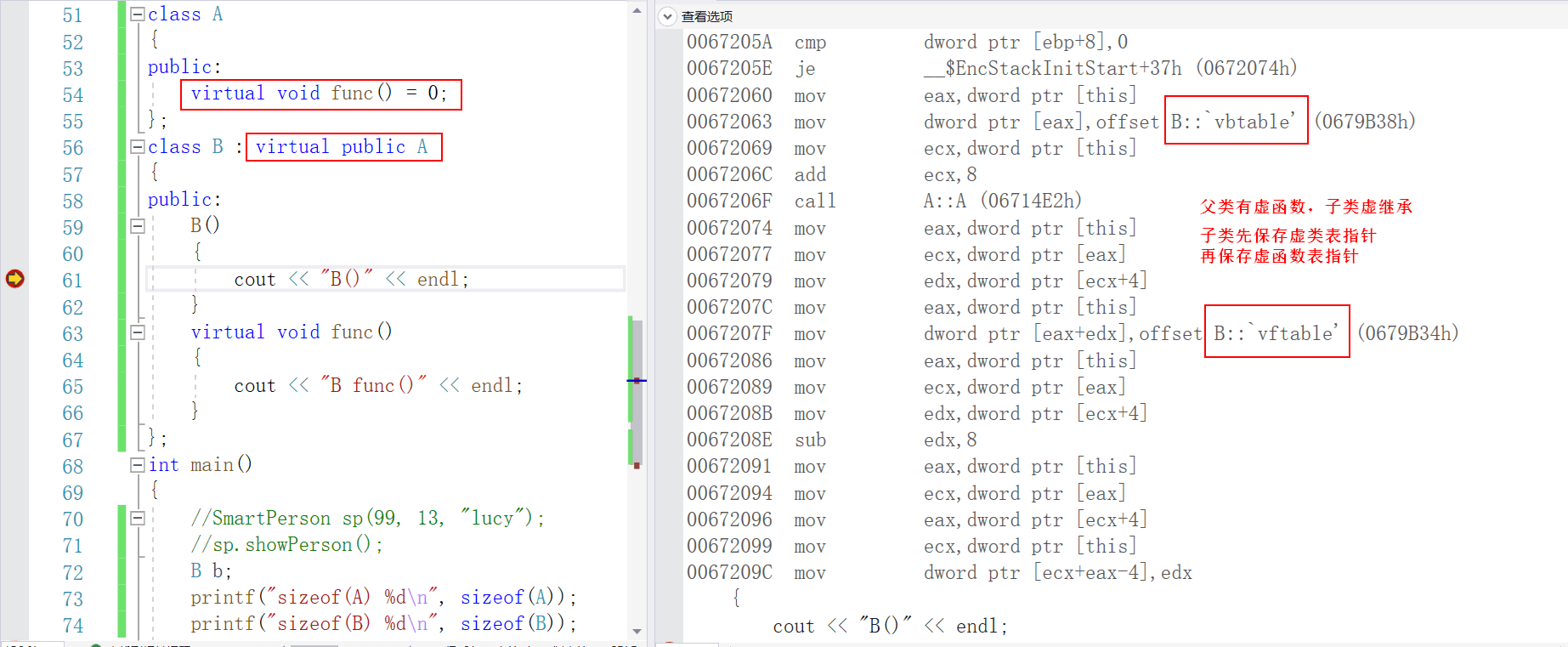Click the code editor scroll up arrow
The image size is (1568, 647).
pyautogui.click(x=637, y=11)
